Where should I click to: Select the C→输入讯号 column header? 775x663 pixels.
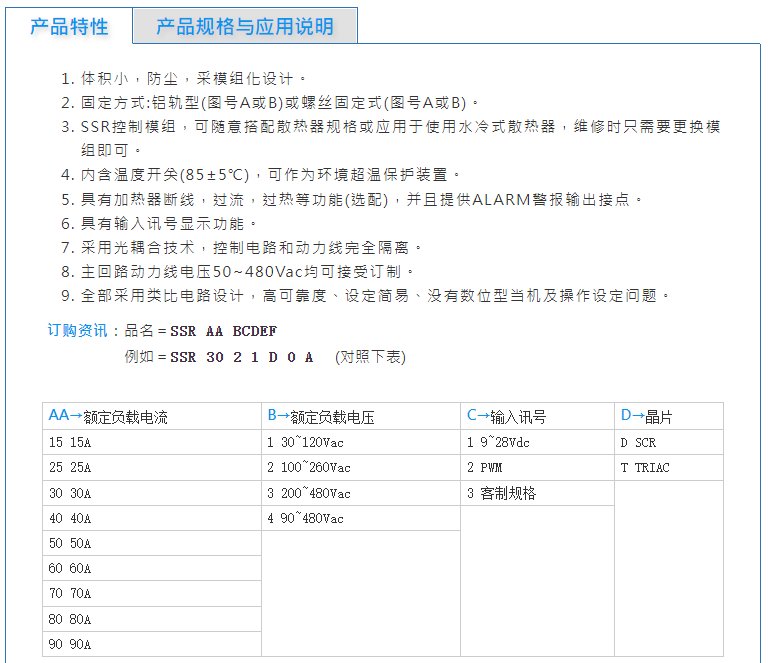click(x=537, y=416)
